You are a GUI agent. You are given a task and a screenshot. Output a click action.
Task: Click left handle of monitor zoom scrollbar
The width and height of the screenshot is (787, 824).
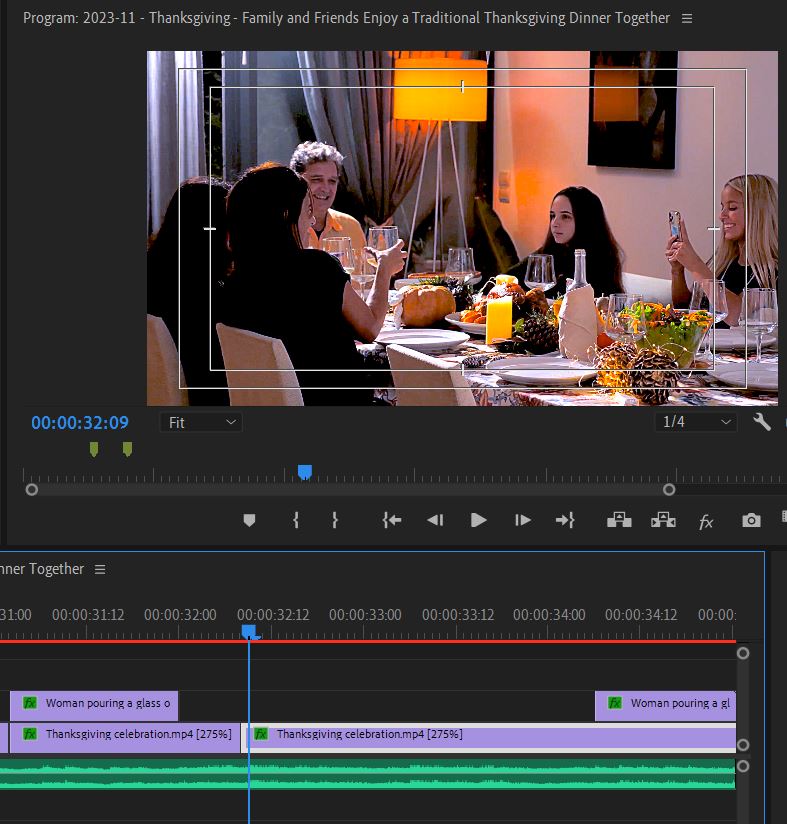click(x=32, y=490)
